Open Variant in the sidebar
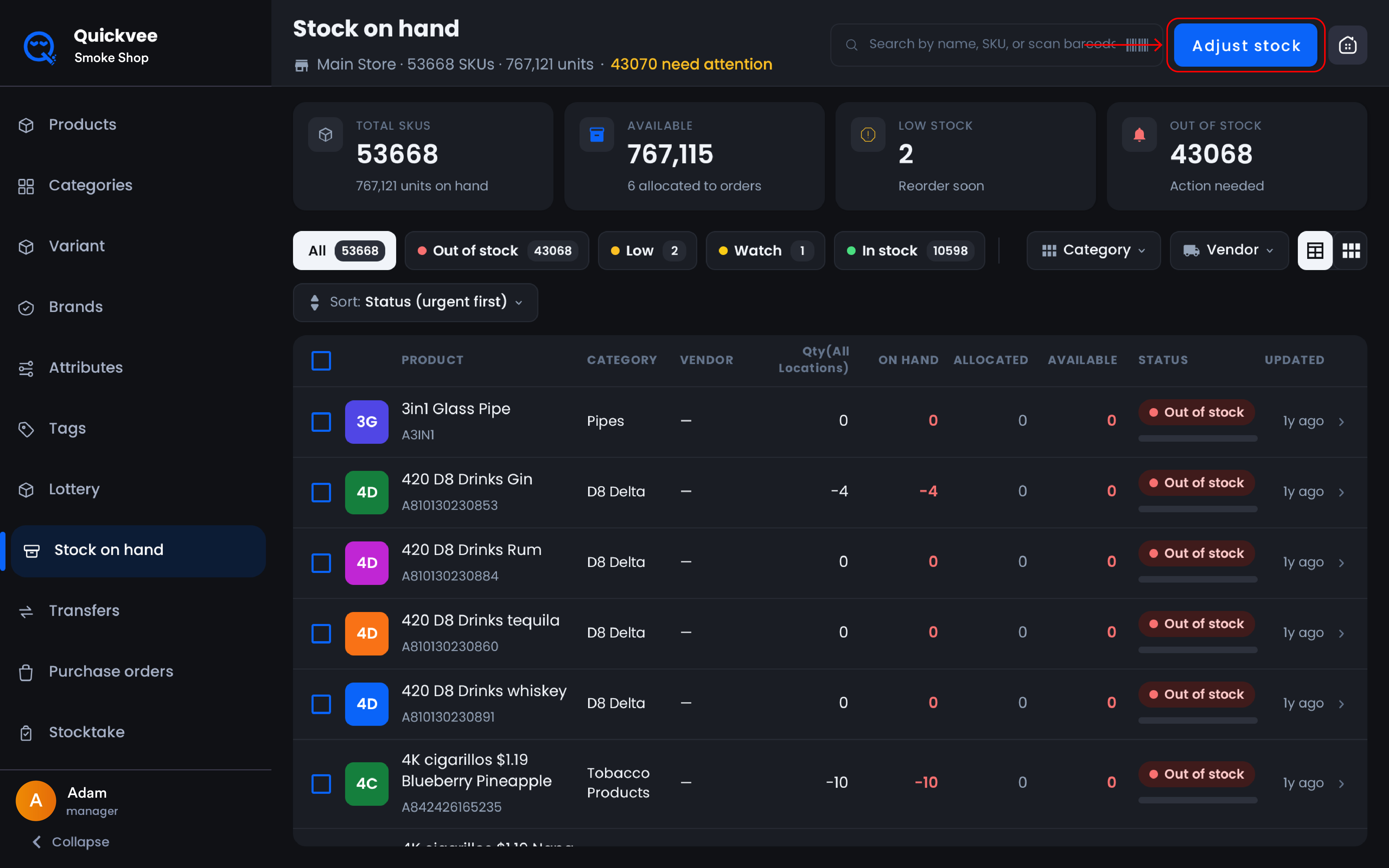1389x868 pixels. click(x=77, y=246)
